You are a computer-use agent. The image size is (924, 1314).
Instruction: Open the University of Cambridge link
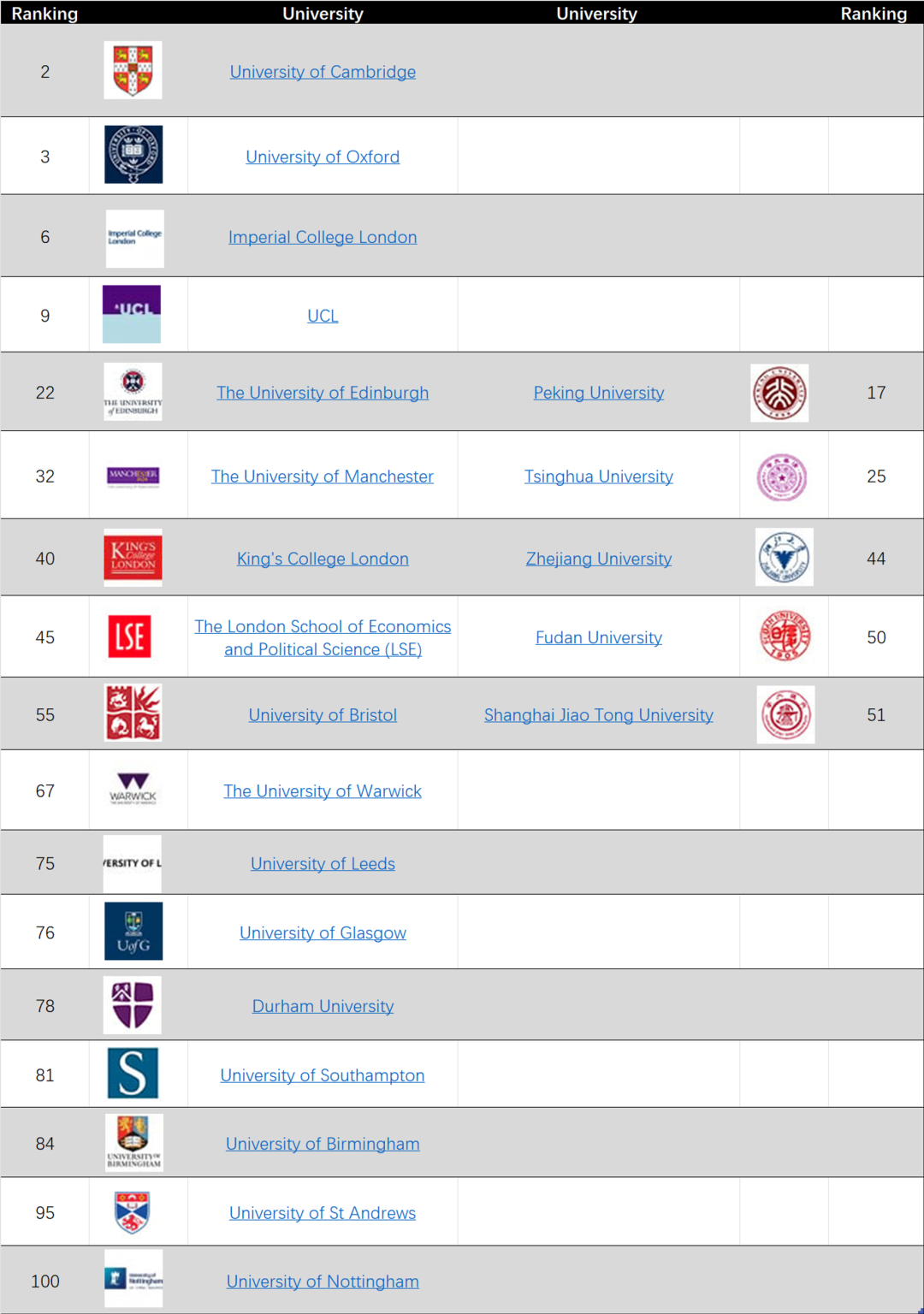click(x=323, y=72)
